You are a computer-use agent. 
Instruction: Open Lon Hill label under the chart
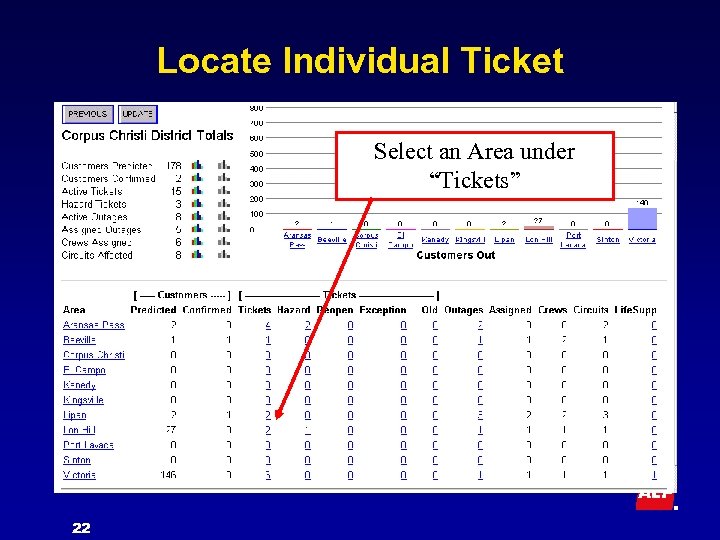coord(539,240)
